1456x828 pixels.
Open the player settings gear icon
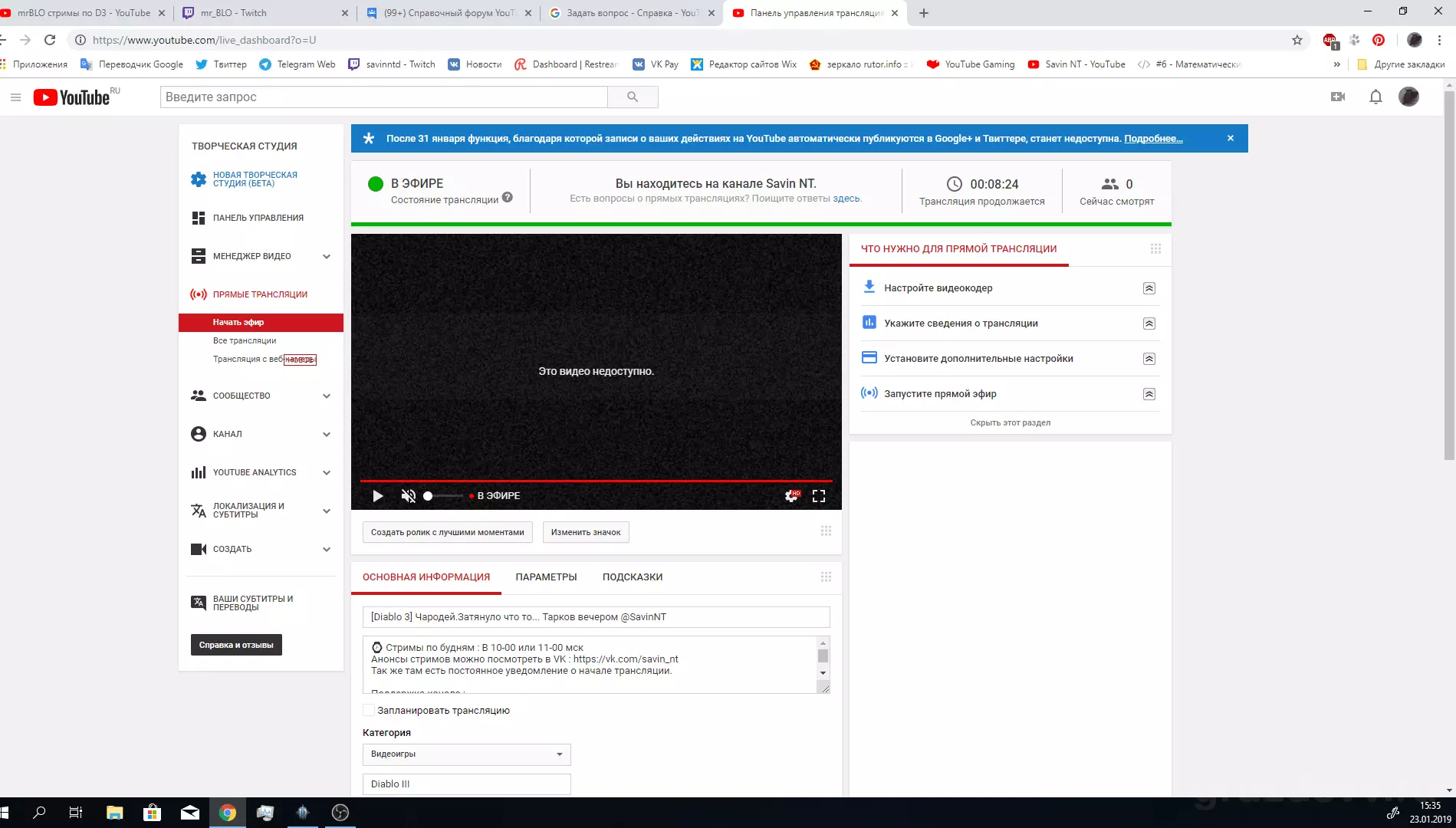(x=792, y=496)
